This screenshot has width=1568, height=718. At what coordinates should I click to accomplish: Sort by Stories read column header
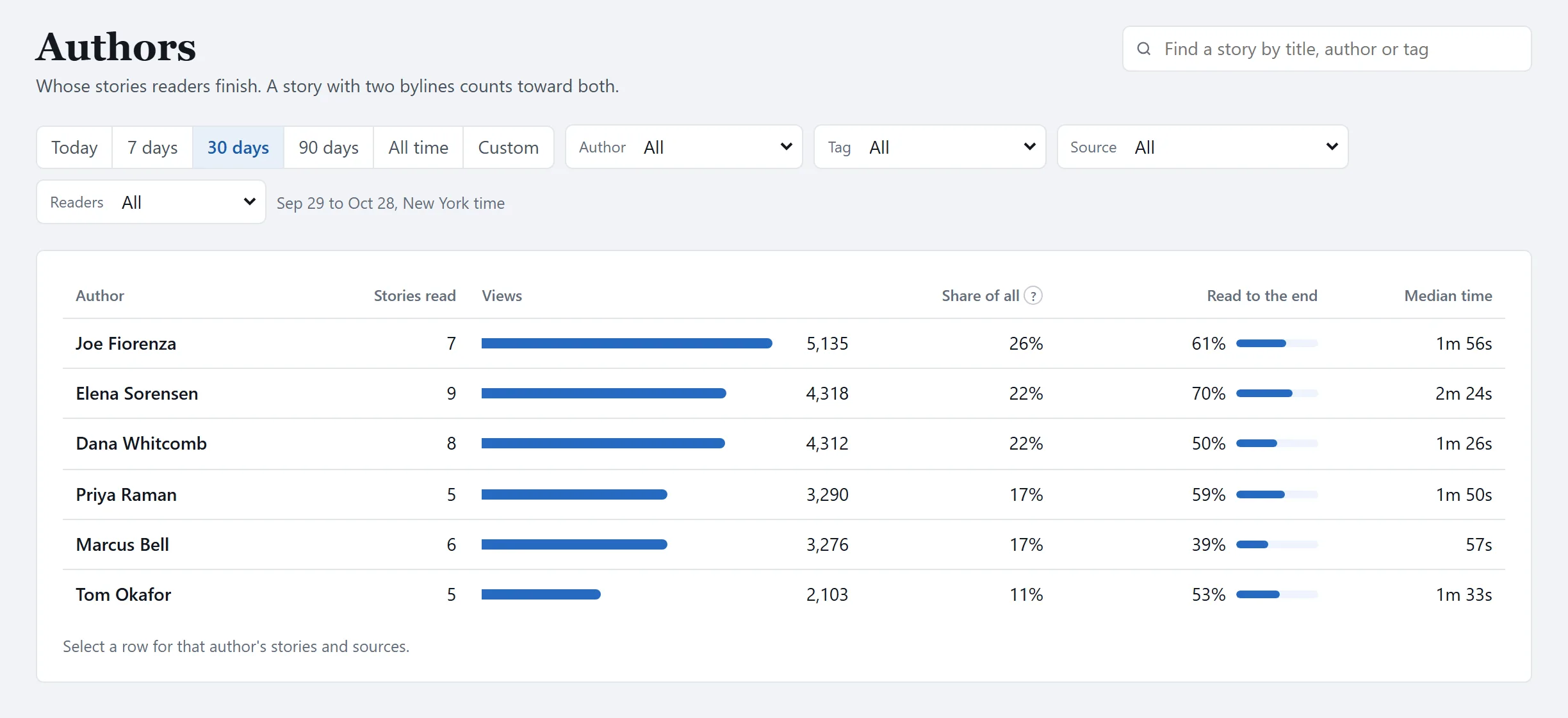[x=415, y=295]
